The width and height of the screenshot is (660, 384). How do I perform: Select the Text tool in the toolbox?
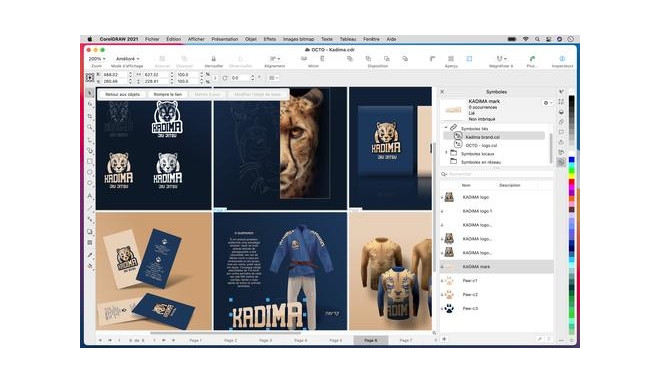click(90, 196)
